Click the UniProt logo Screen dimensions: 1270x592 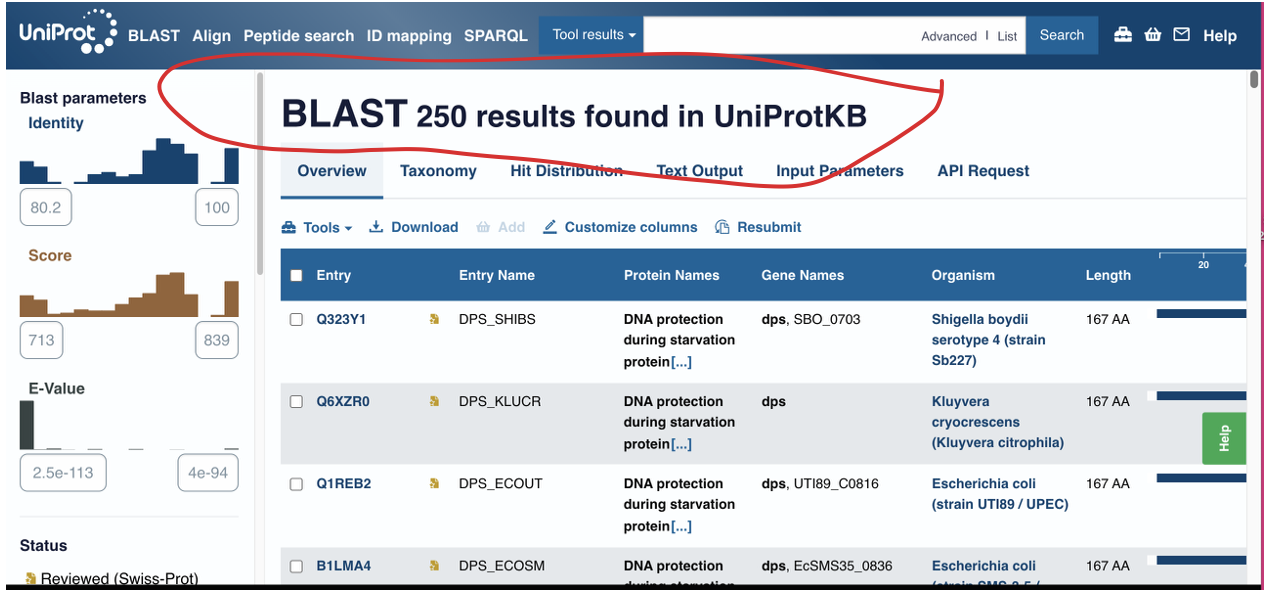(x=68, y=33)
